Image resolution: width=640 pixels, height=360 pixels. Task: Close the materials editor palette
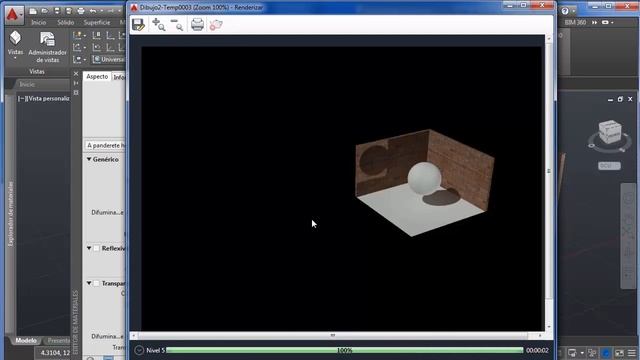(76, 73)
